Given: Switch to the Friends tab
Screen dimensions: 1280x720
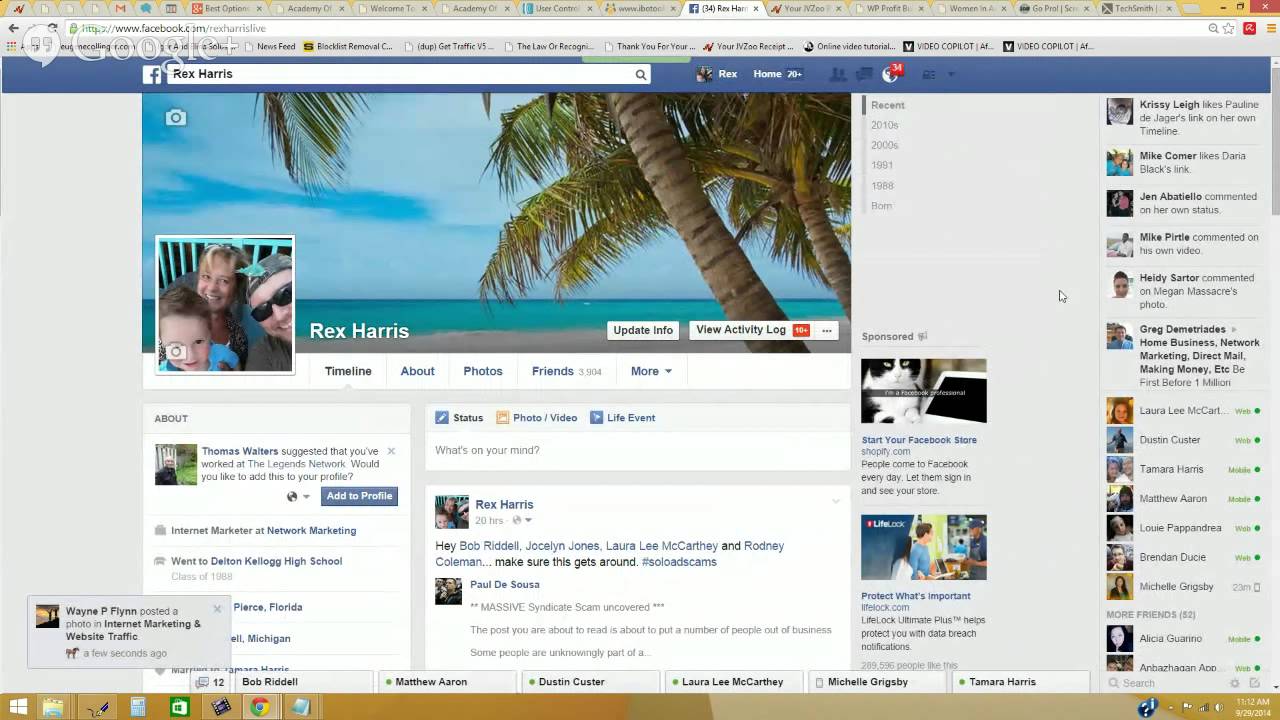Looking at the screenshot, I should pyautogui.click(x=567, y=371).
